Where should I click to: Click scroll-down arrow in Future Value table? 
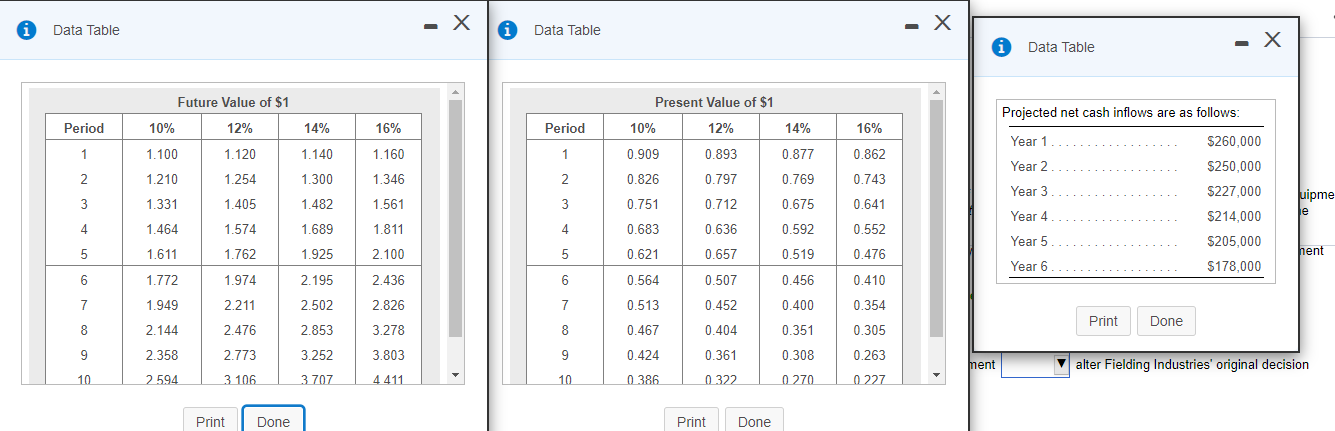(456, 376)
